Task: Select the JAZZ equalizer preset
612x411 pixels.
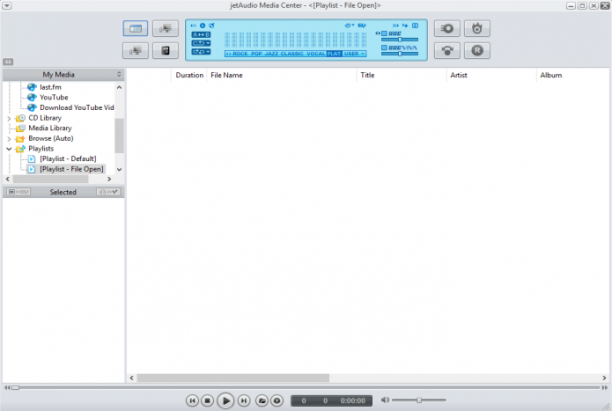Action: (272, 53)
